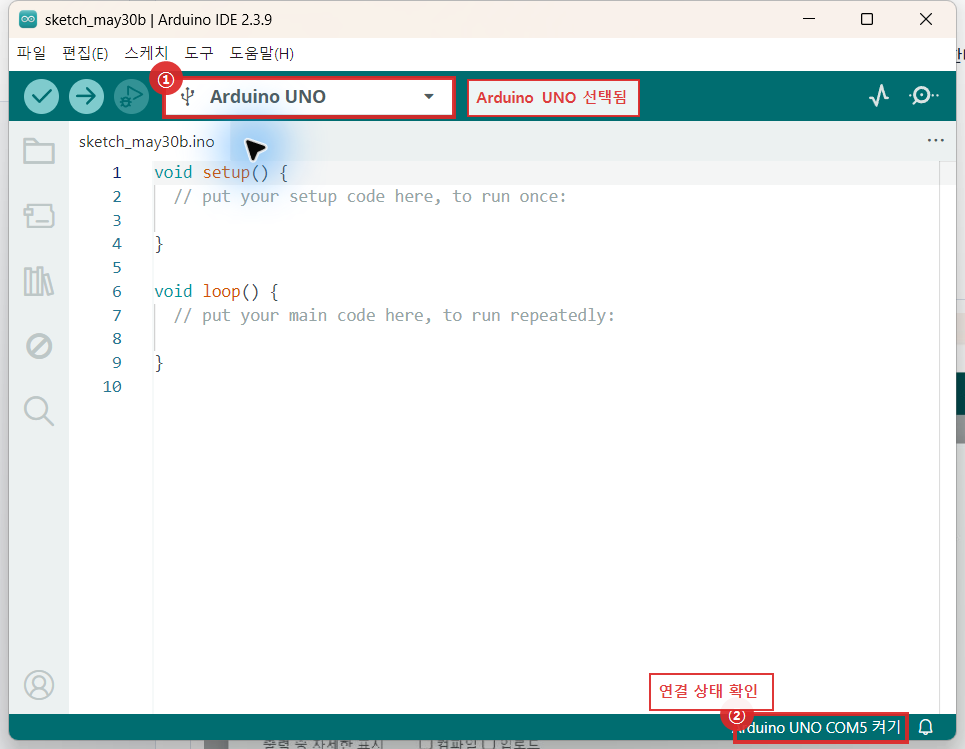The image size is (965, 749).
Task: Open the account profile icon
Action: 39,685
